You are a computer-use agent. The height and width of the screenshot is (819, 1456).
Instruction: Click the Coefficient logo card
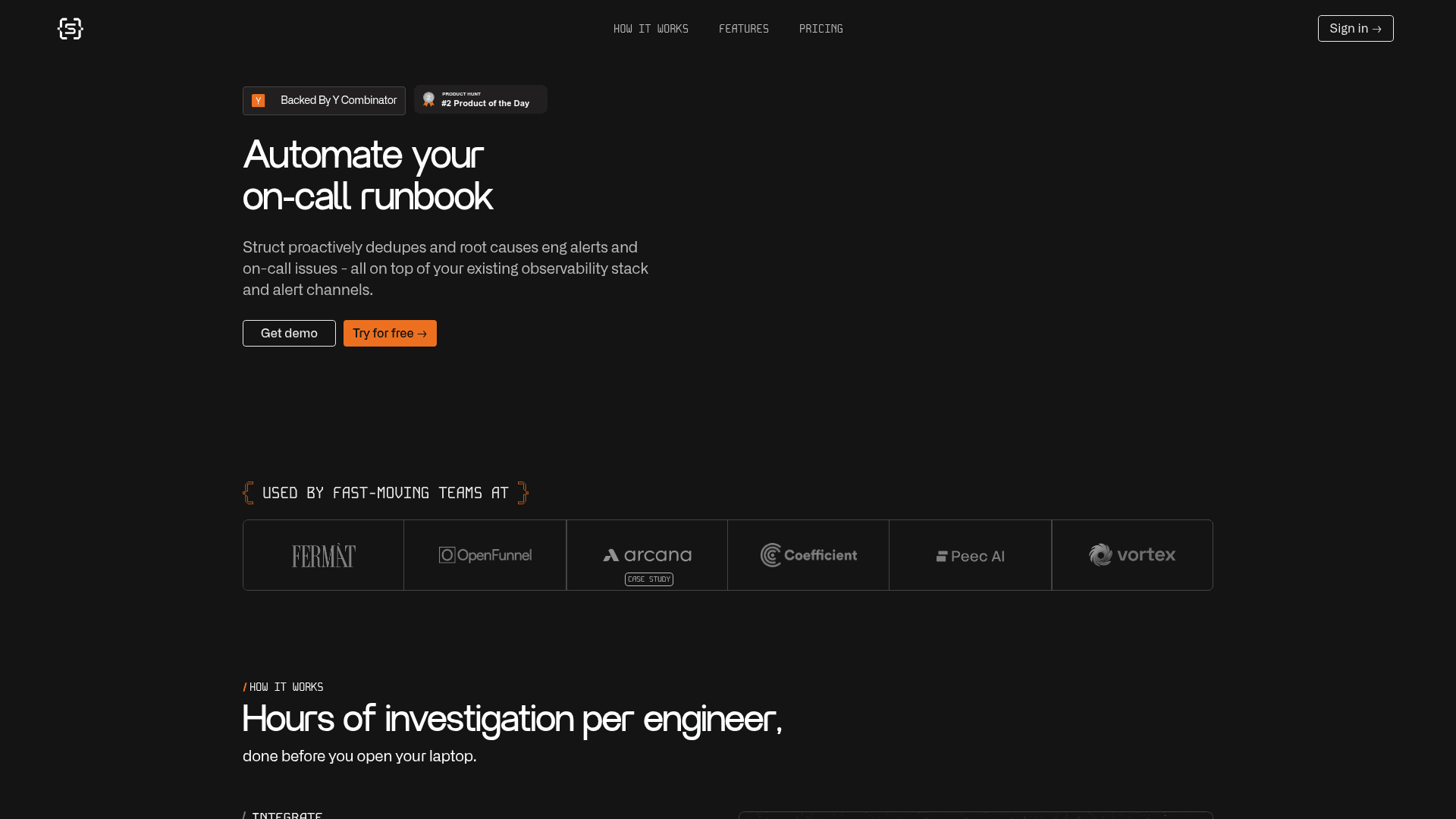coord(808,555)
